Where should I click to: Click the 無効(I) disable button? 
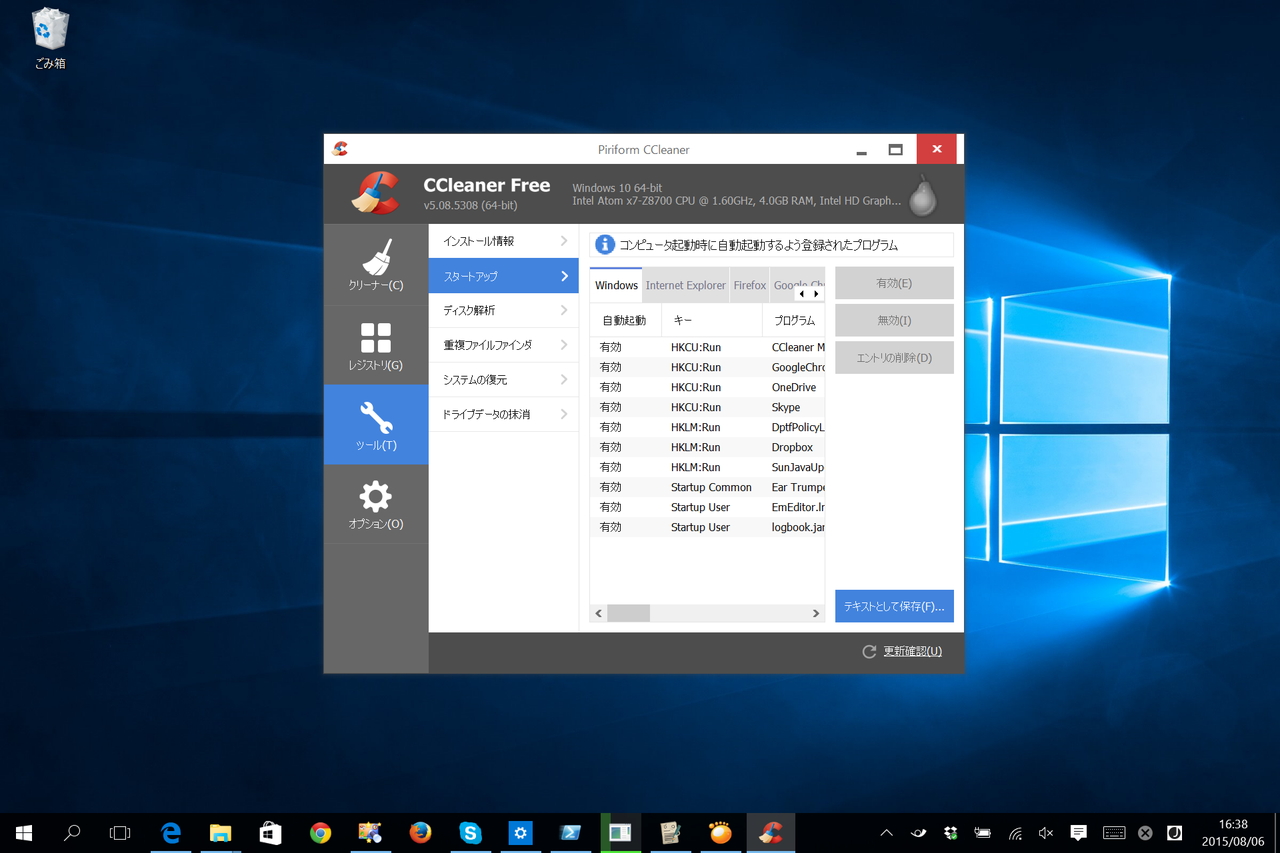[x=894, y=320]
